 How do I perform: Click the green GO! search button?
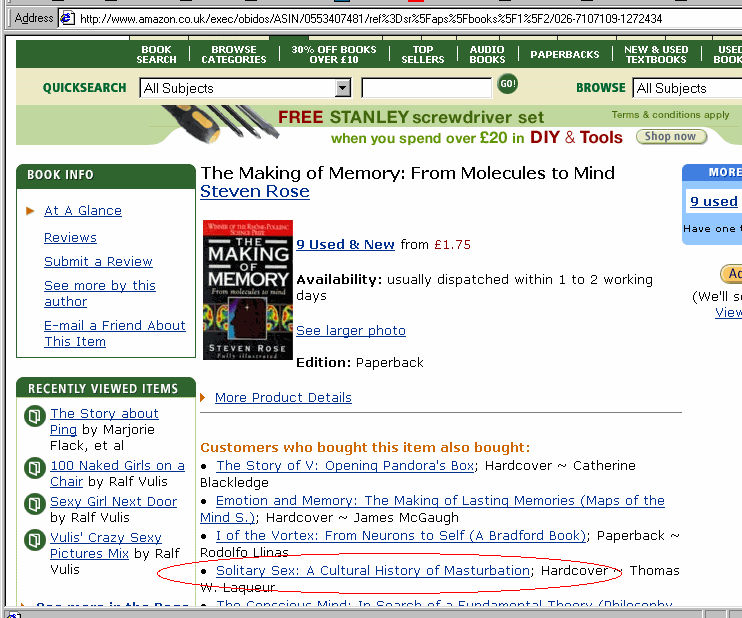click(508, 84)
